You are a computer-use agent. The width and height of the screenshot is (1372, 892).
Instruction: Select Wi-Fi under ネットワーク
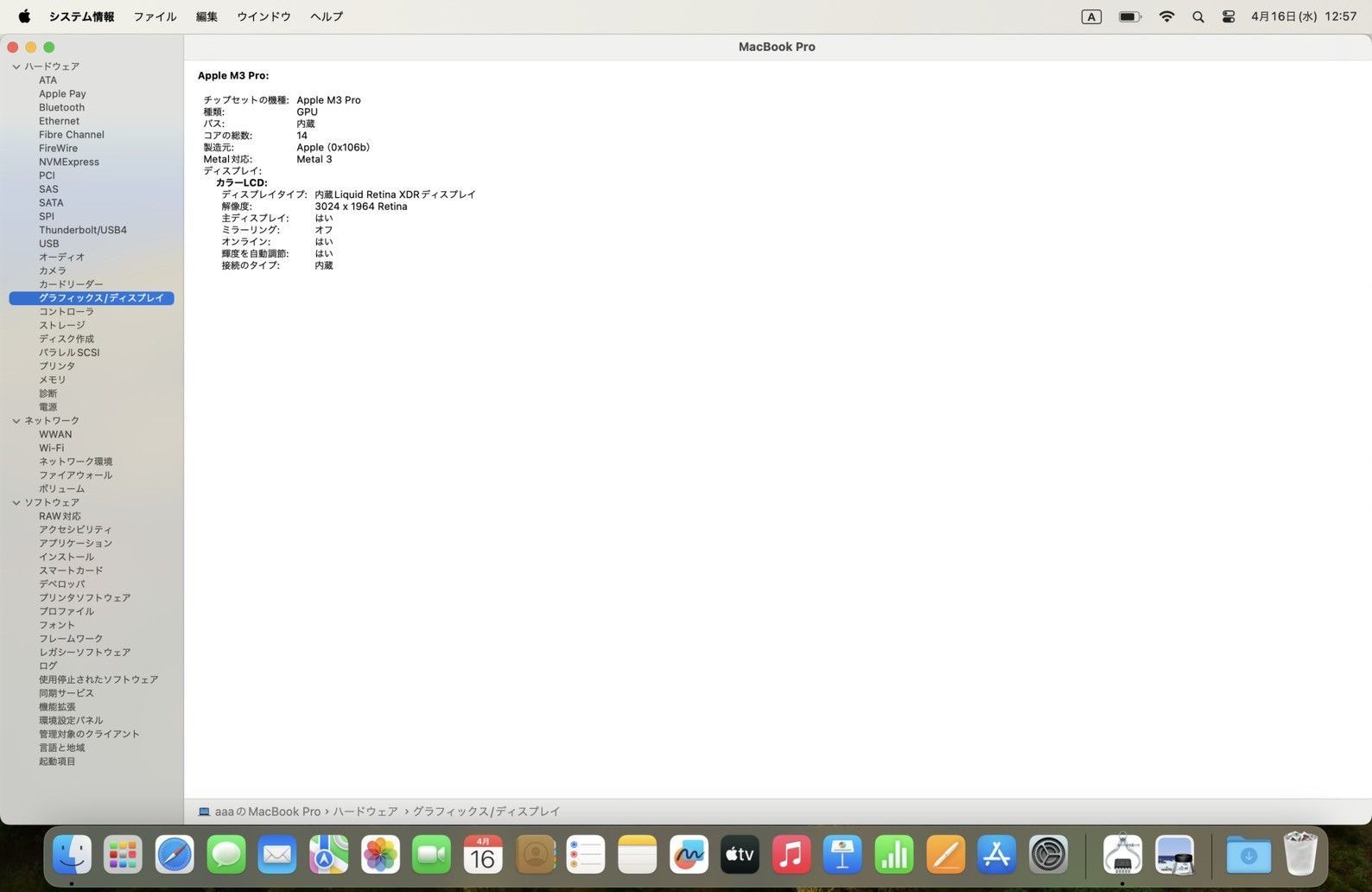coord(51,448)
